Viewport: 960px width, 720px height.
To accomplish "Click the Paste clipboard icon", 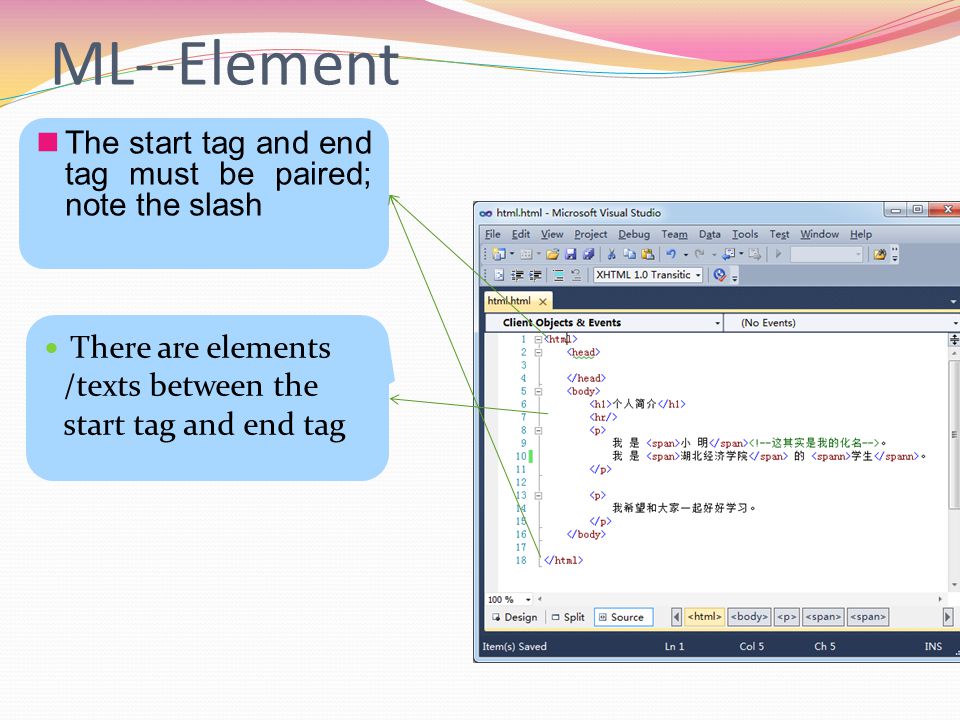I will 648,254.
